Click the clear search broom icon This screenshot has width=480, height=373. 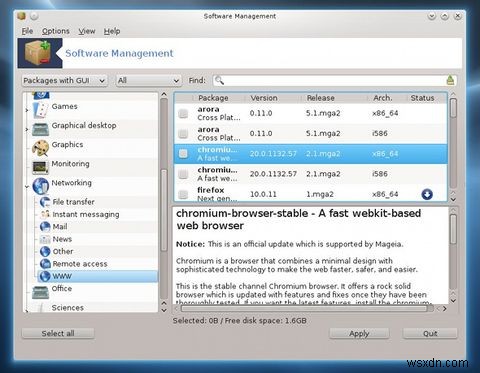point(450,80)
